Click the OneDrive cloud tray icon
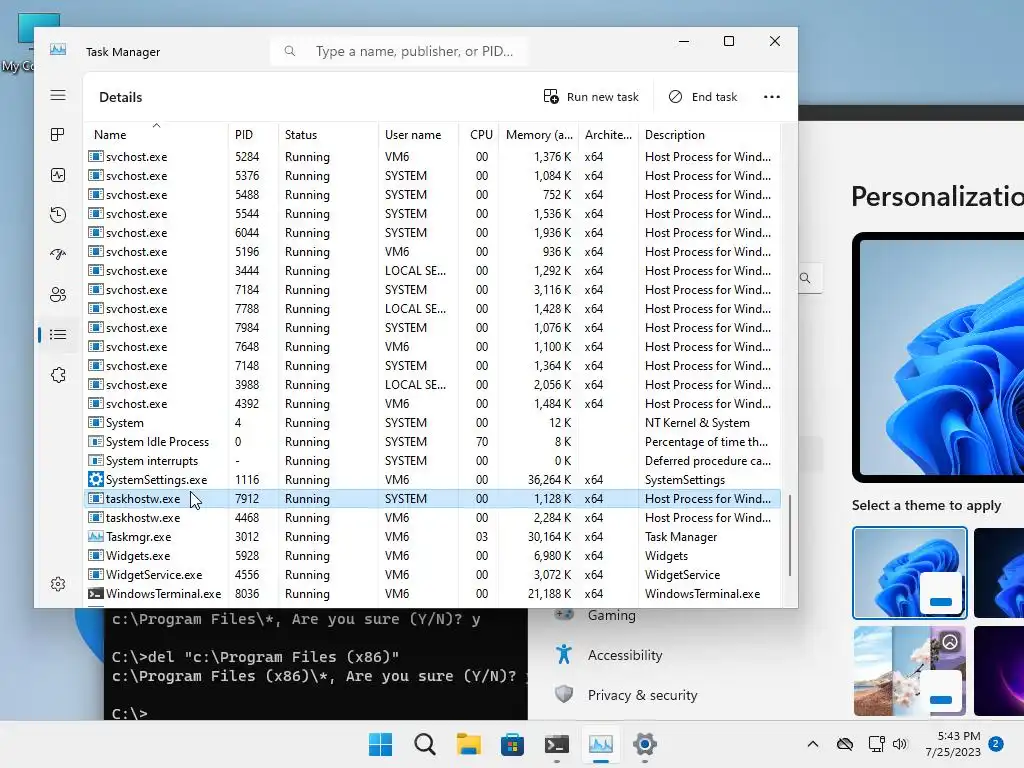 pyautogui.click(x=844, y=744)
